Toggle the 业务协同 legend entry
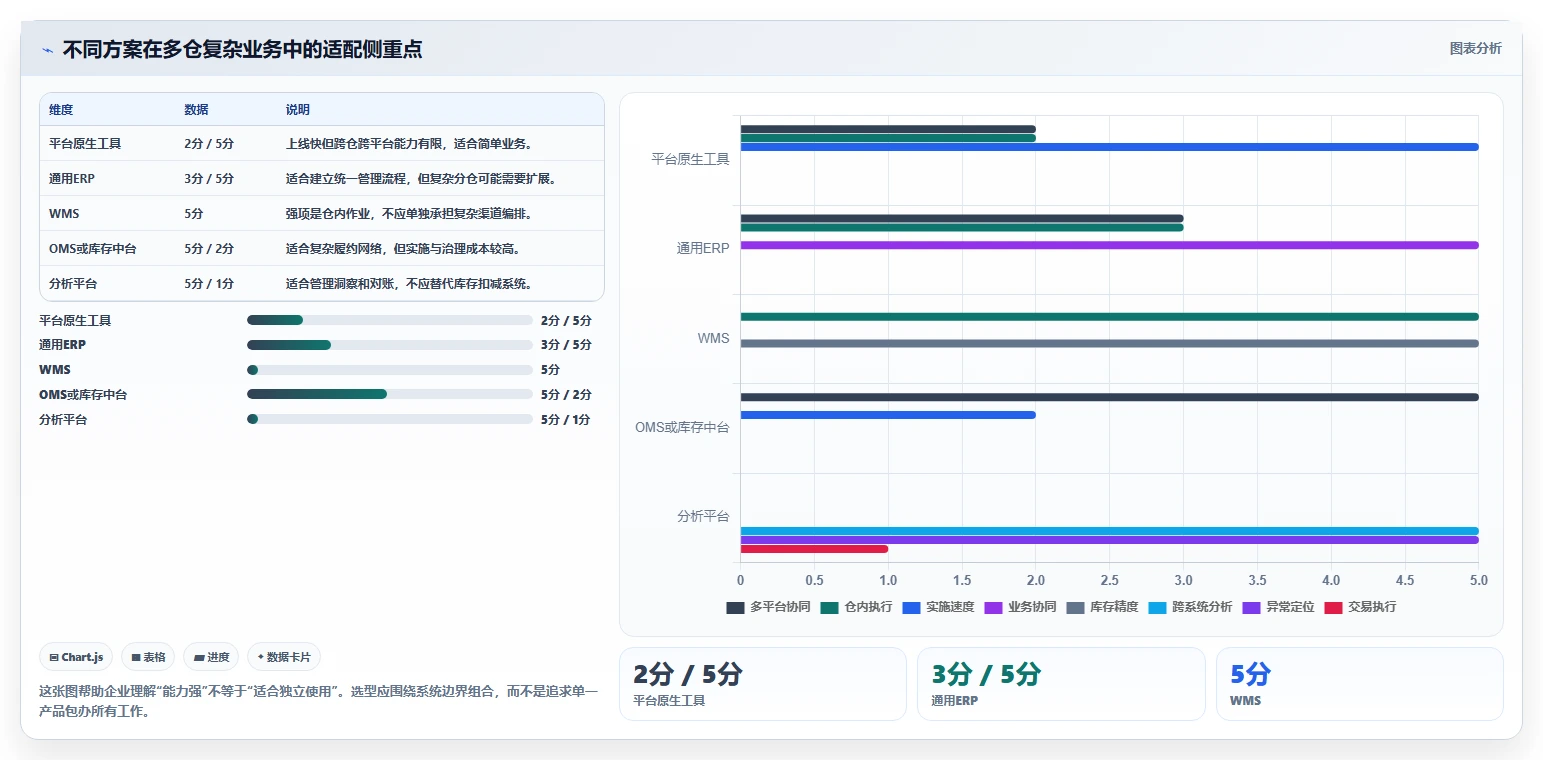Viewport: 1543px width, 760px height. (x=1020, y=607)
